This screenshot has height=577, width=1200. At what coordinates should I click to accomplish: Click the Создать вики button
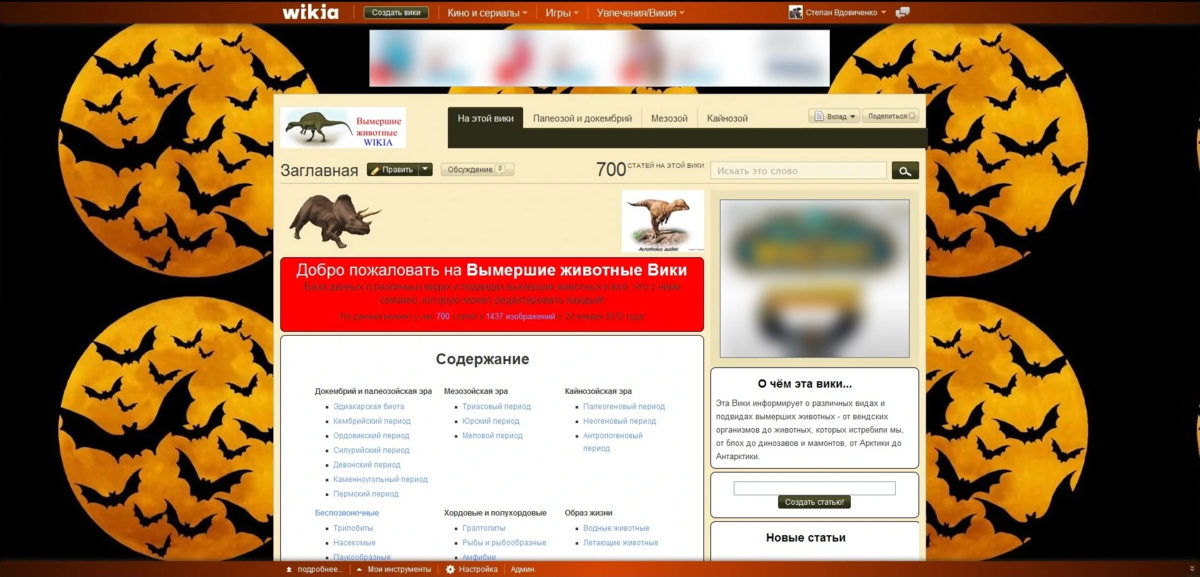tap(395, 13)
